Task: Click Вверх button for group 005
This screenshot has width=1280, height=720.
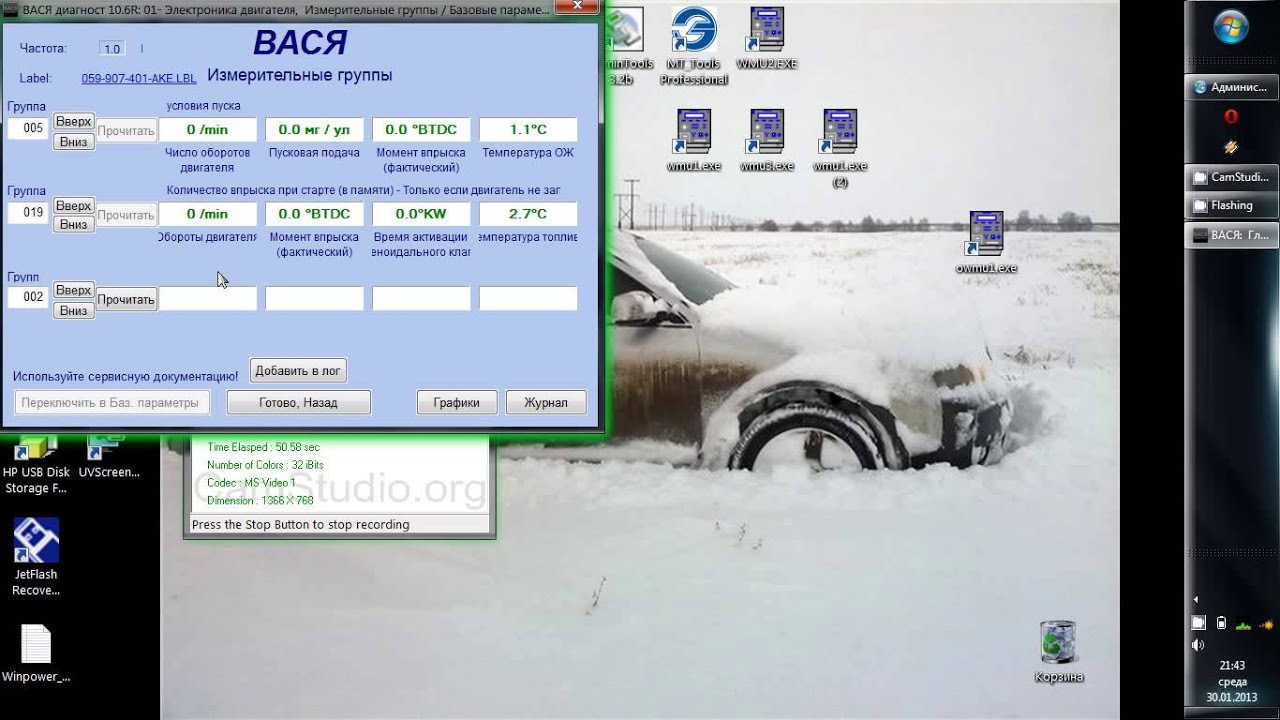Action: (x=74, y=121)
